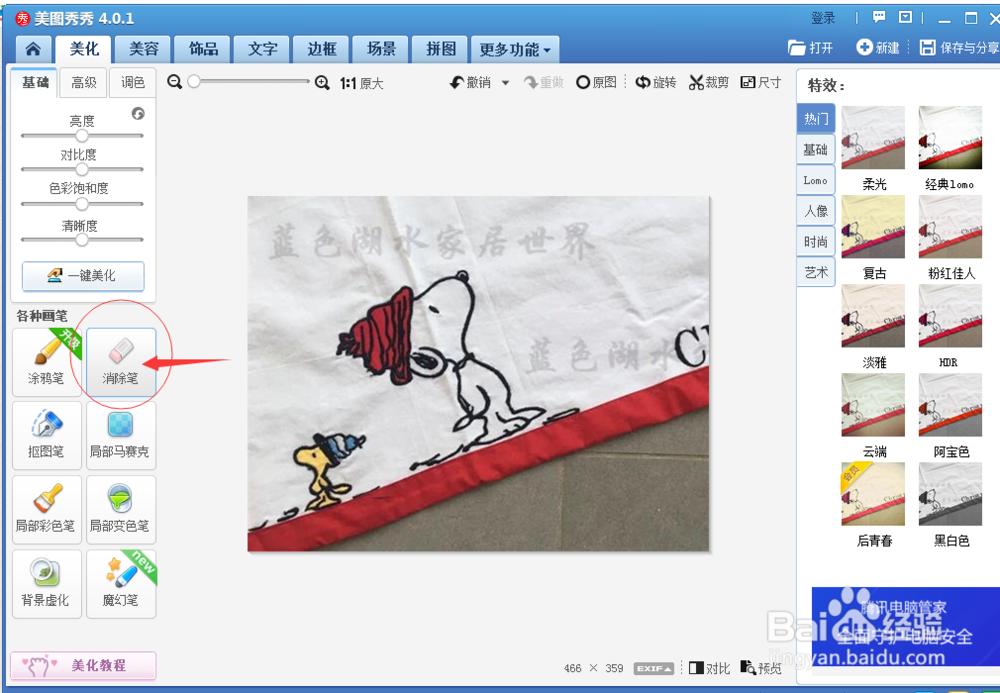Viewport: 1000px width, 693px height.
Task: Click the 清晰度 sharpness slider handle
Action: (82, 240)
